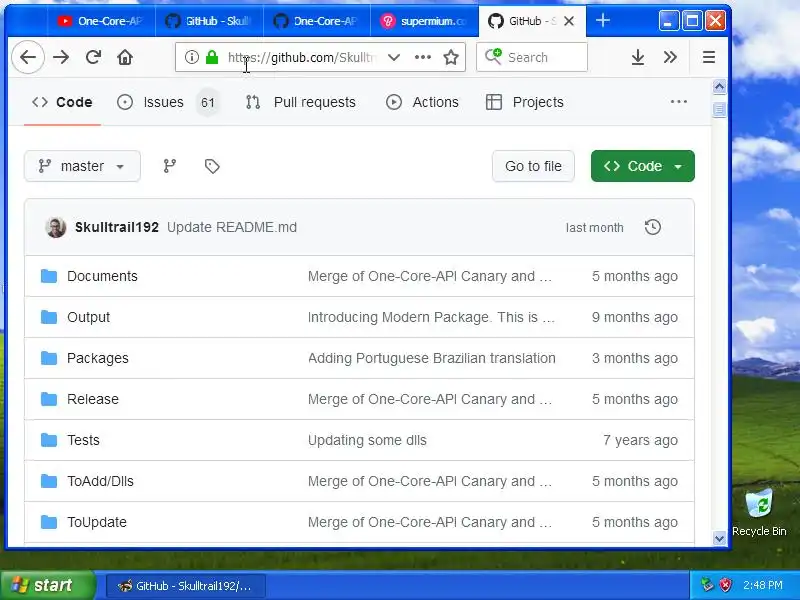The image size is (800, 600).
Task: Click the Go to file button
Action: [533, 166]
